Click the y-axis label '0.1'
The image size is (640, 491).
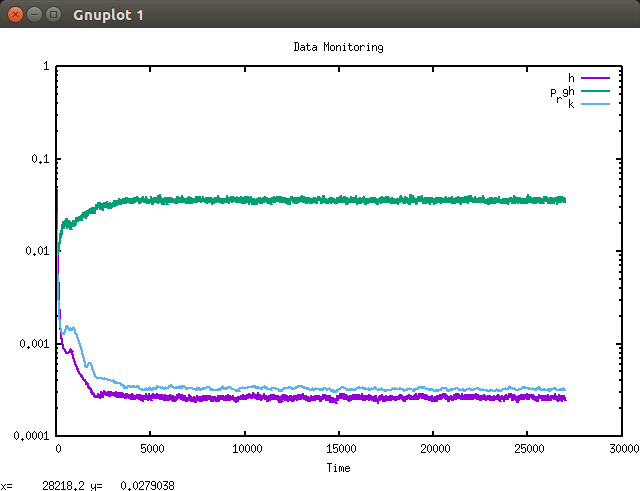pyautogui.click(x=40, y=159)
